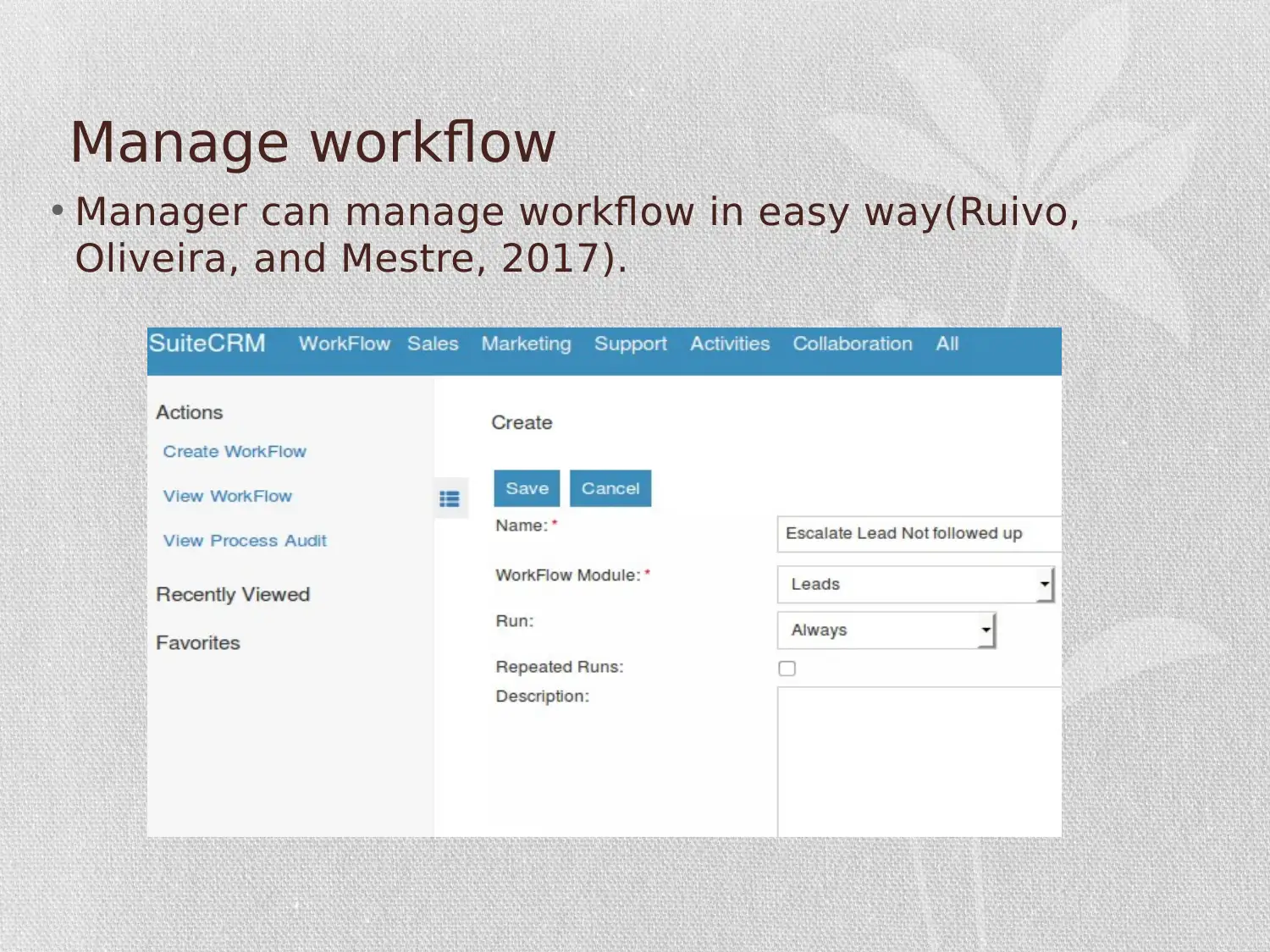
Task: Click the Repeated Runs label
Action: [560, 667]
